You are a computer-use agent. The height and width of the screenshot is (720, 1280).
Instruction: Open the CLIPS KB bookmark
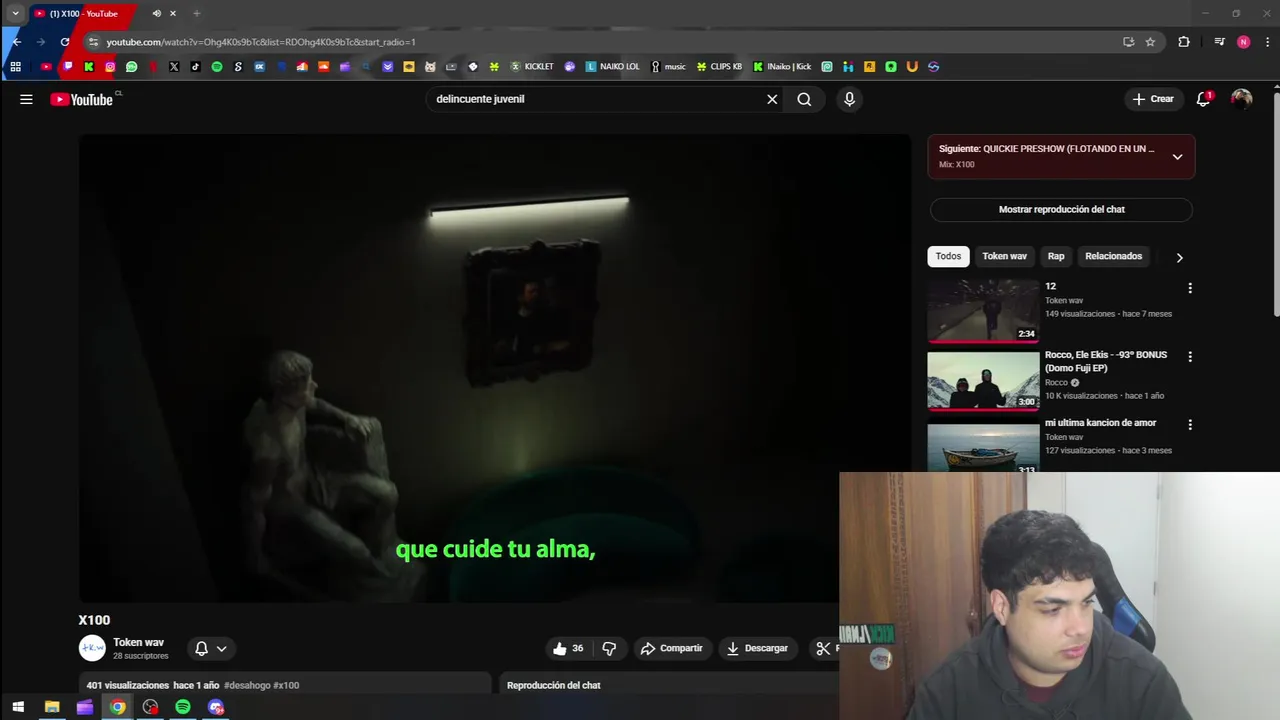(x=719, y=67)
